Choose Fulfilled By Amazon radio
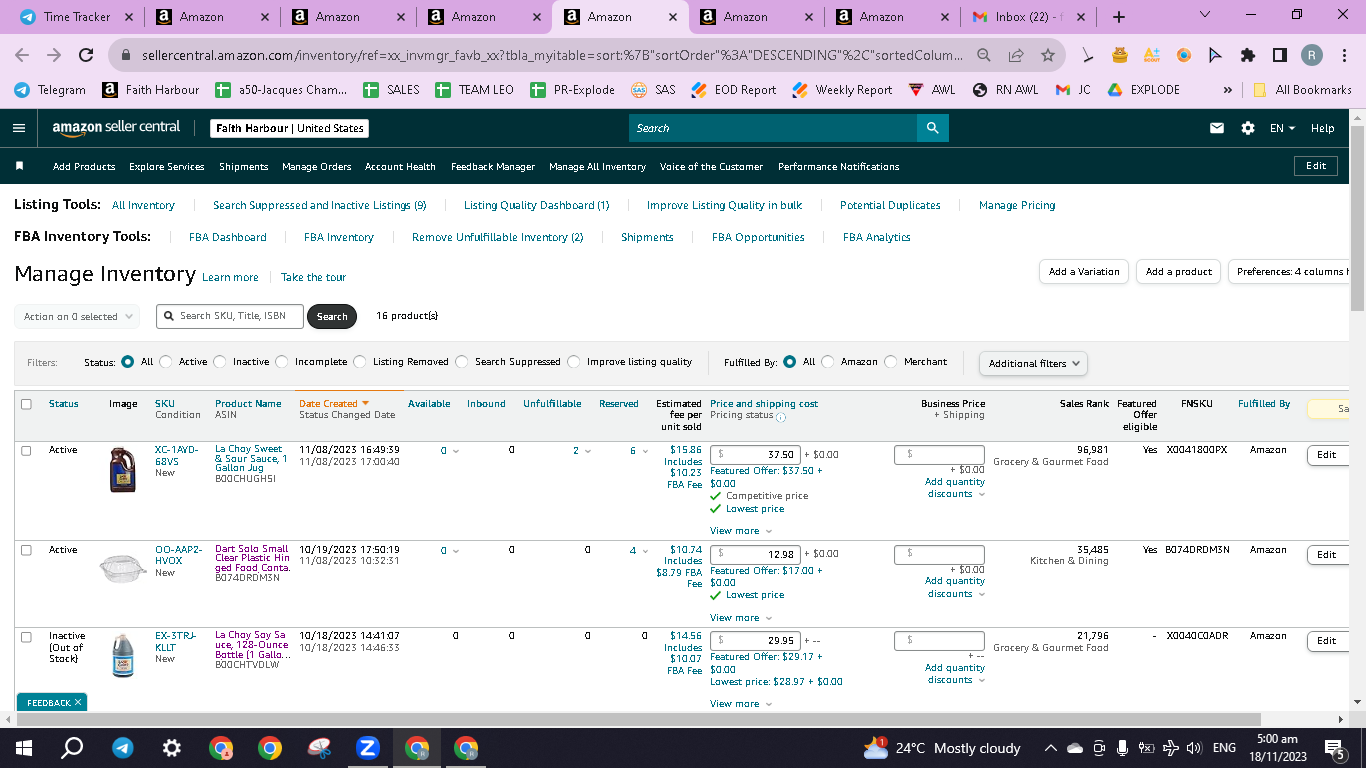Screen dimensions: 1366x768 (828, 362)
